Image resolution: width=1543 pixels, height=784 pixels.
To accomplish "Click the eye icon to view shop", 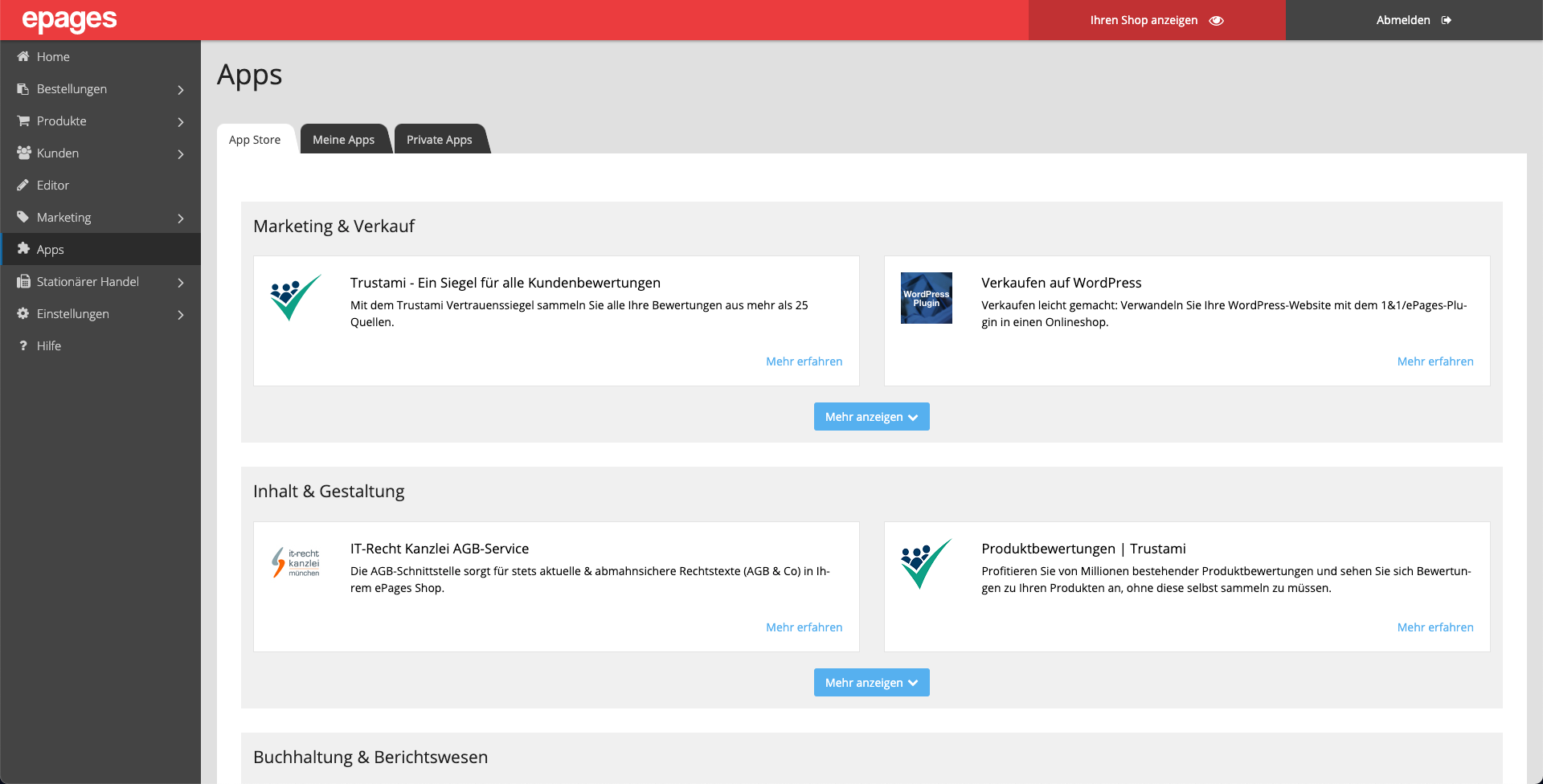I will coord(1217,21).
